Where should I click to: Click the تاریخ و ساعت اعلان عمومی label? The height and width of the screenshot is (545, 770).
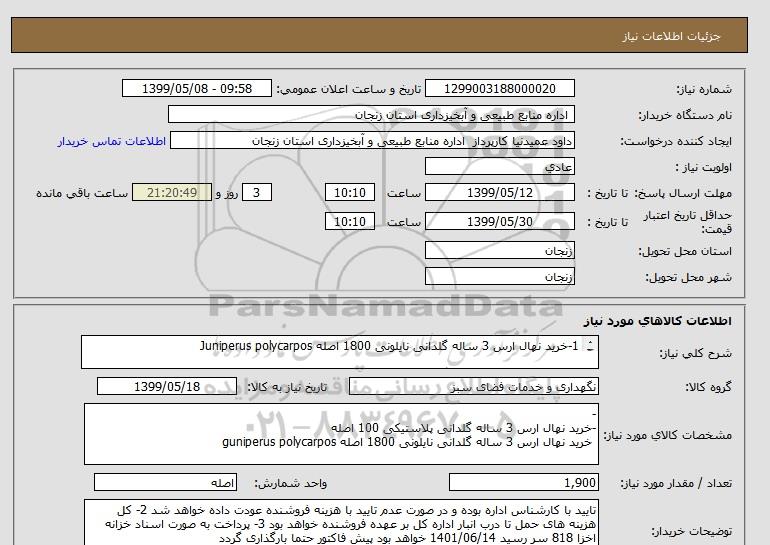(x=349, y=89)
